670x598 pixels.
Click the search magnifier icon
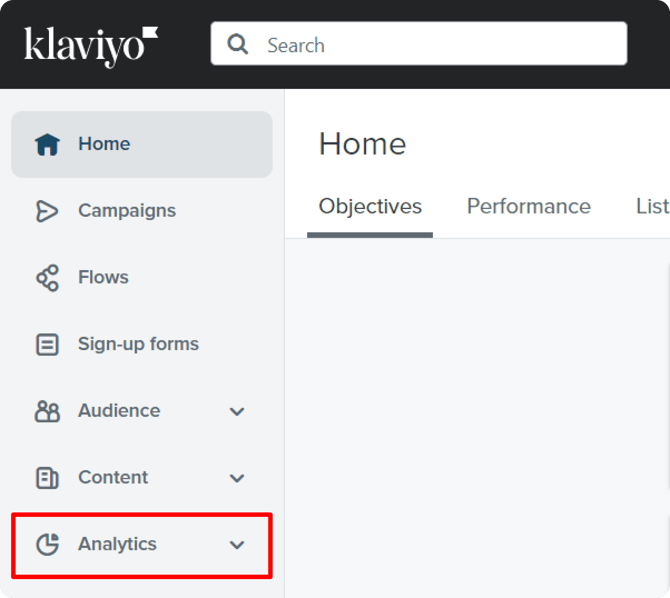[x=238, y=45]
